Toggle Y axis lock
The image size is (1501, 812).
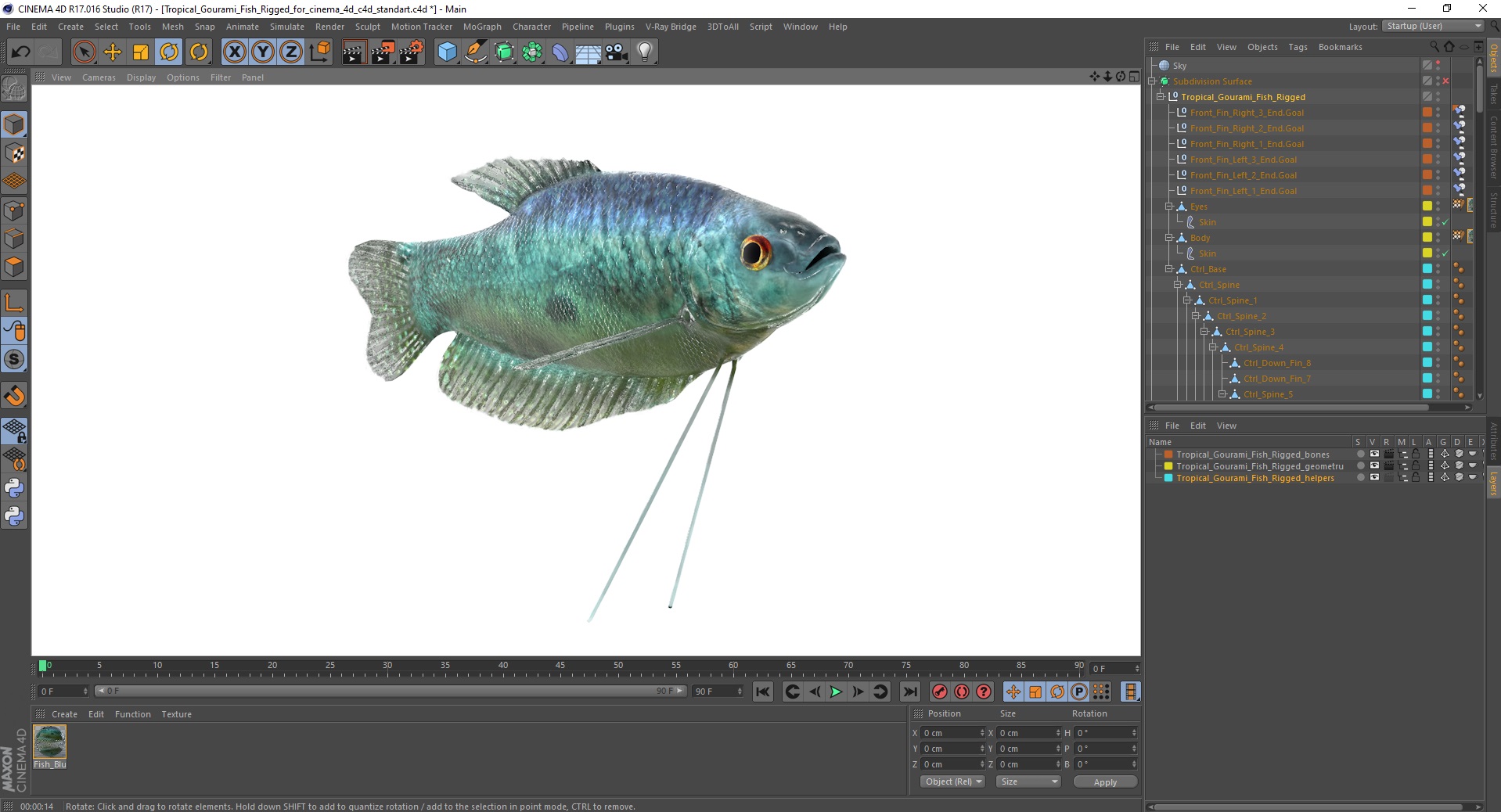point(263,52)
